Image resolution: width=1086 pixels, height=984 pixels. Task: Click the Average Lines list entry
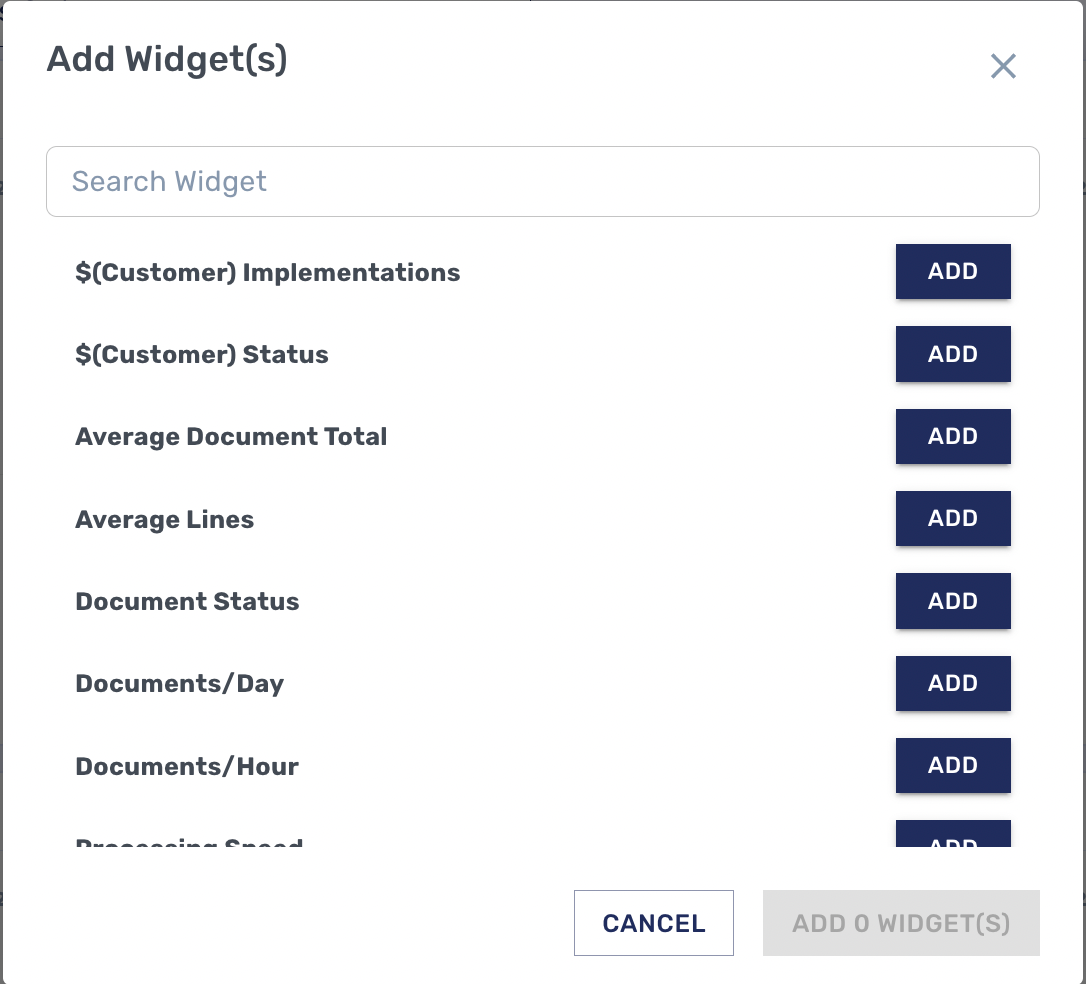(x=164, y=520)
